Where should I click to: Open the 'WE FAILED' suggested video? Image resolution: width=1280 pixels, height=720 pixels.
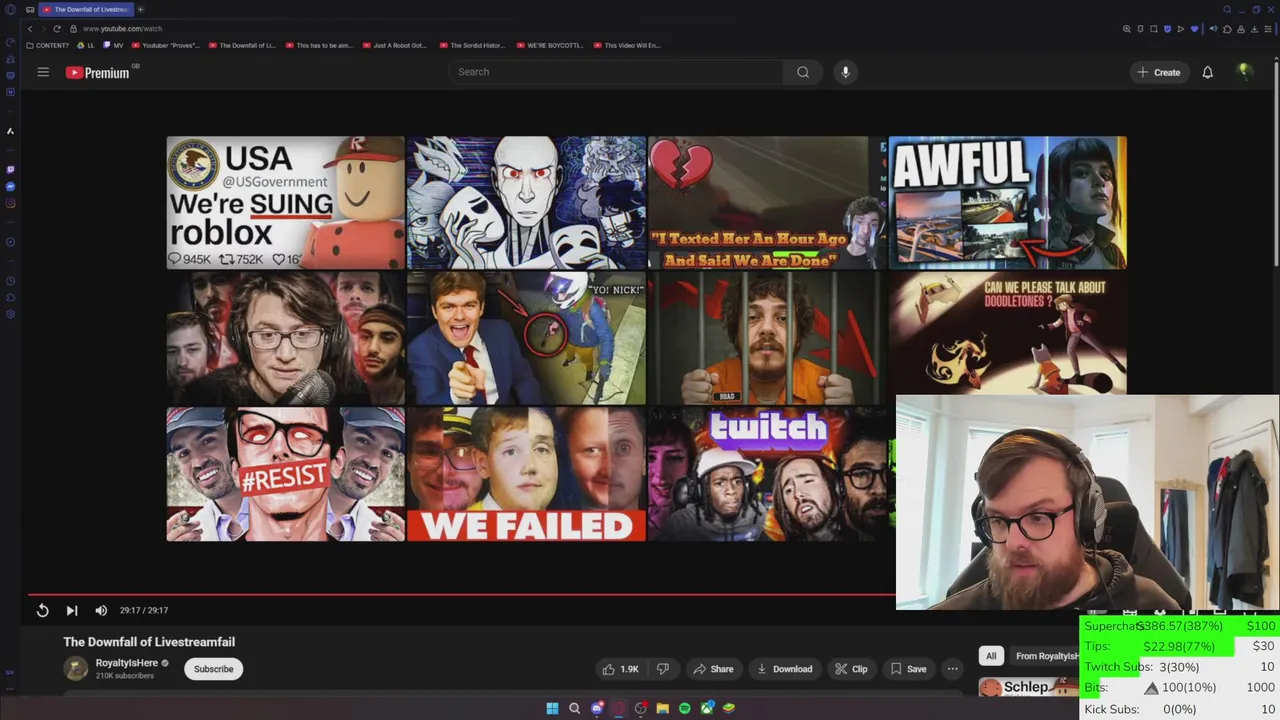coord(526,474)
